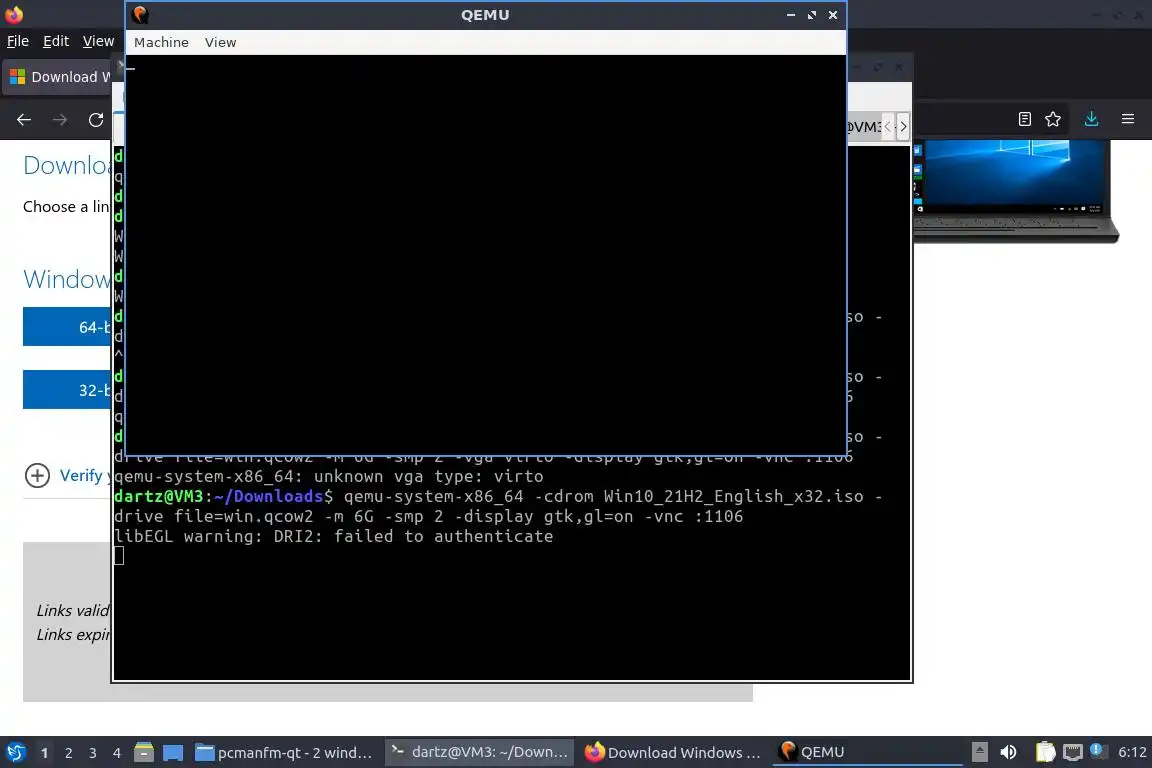
Task: Maximize the QEMU window
Action: pos(812,15)
